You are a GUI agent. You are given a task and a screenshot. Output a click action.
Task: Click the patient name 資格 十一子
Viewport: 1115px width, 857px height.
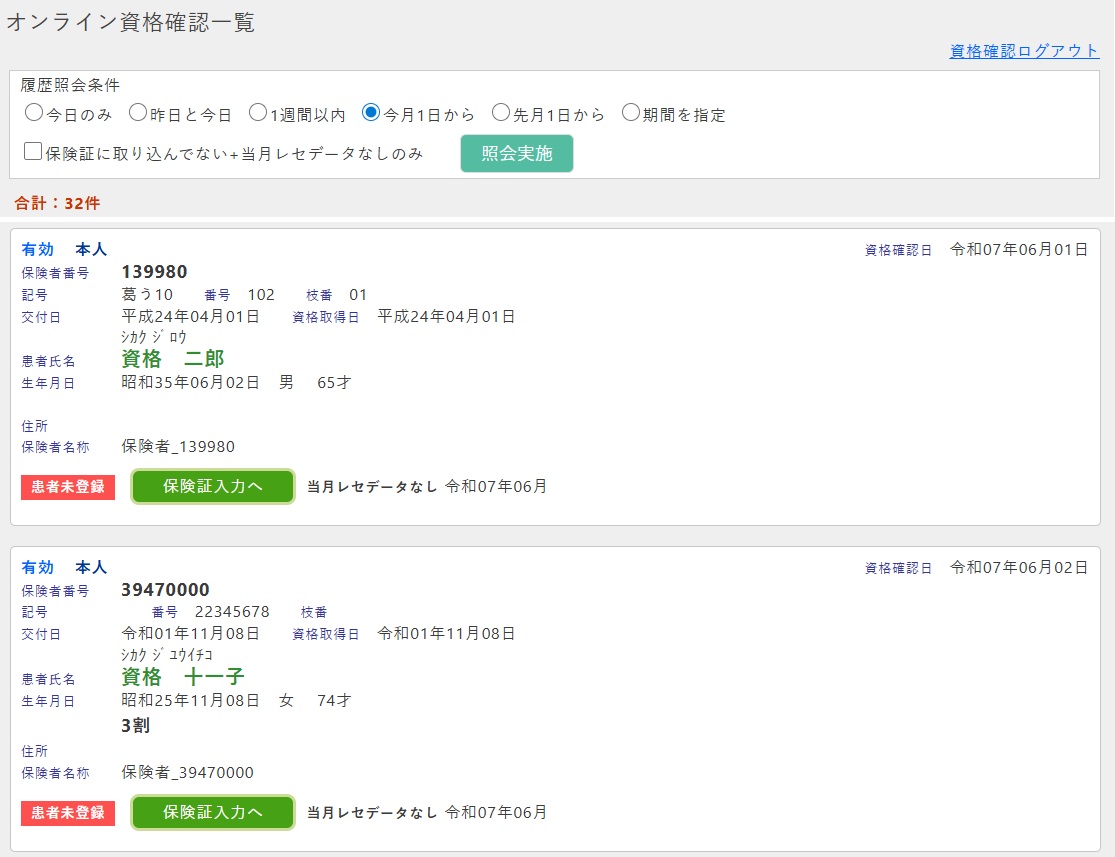pos(183,677)
